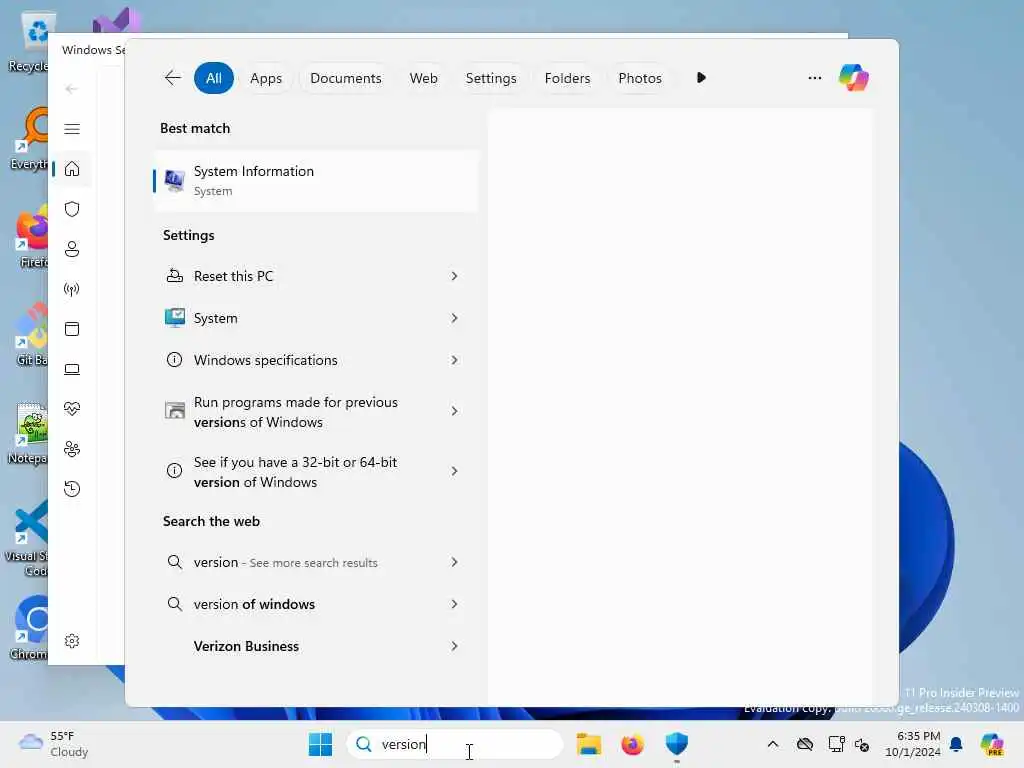1024x768 pixels.
Task: Open Protection history clock icon
Action: click(x=72, y=488)
